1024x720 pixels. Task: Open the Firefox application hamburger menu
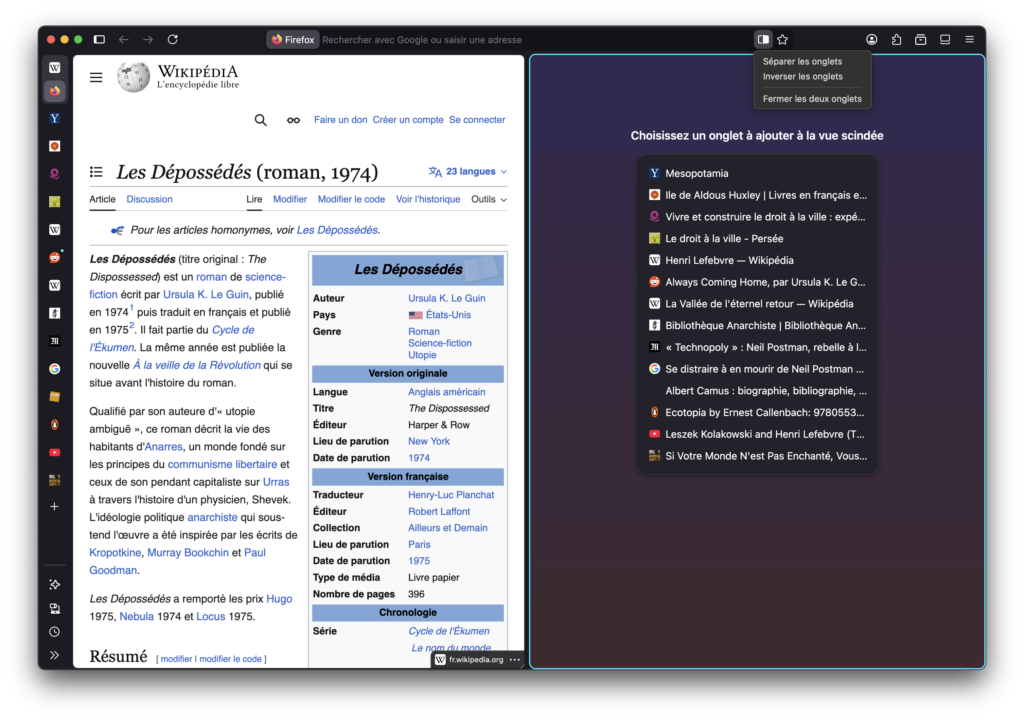(x=969, y=40)
